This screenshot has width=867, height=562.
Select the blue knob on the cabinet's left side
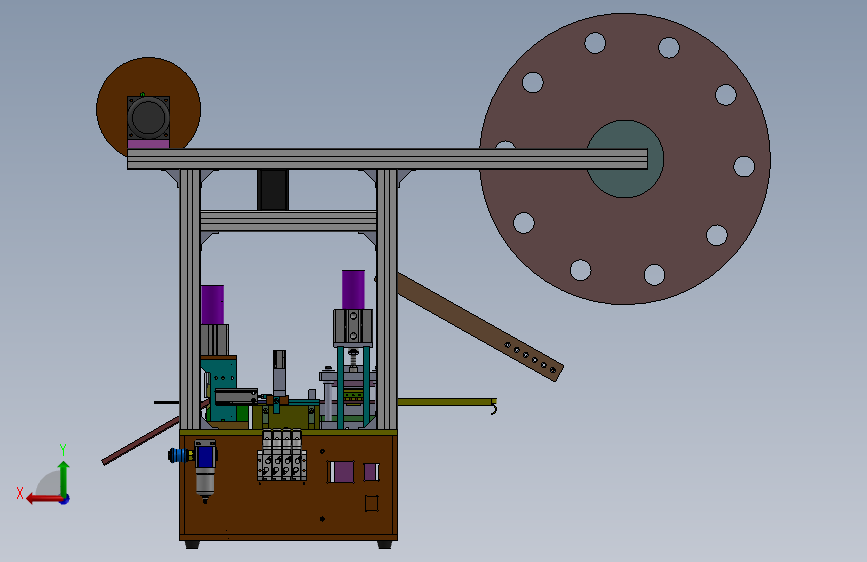coord(177,456)
